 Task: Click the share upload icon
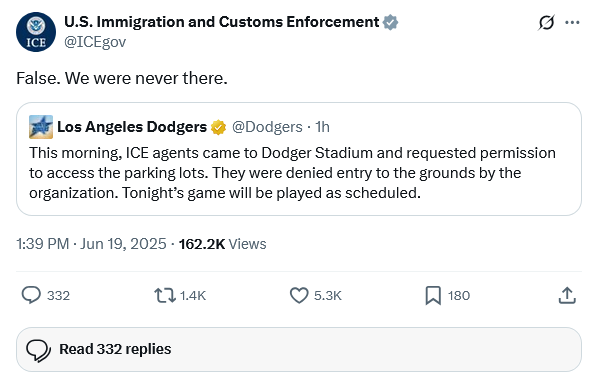pyautogui.click(x=567, y=295)
